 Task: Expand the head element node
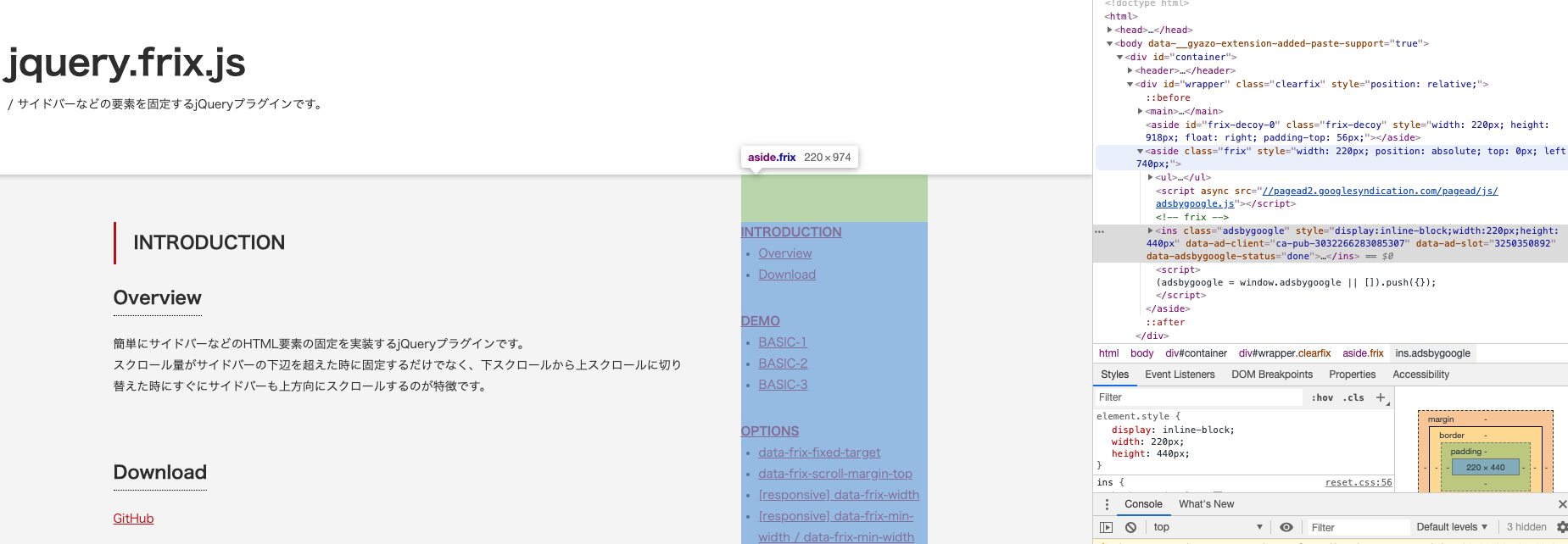coord(1109,30)
